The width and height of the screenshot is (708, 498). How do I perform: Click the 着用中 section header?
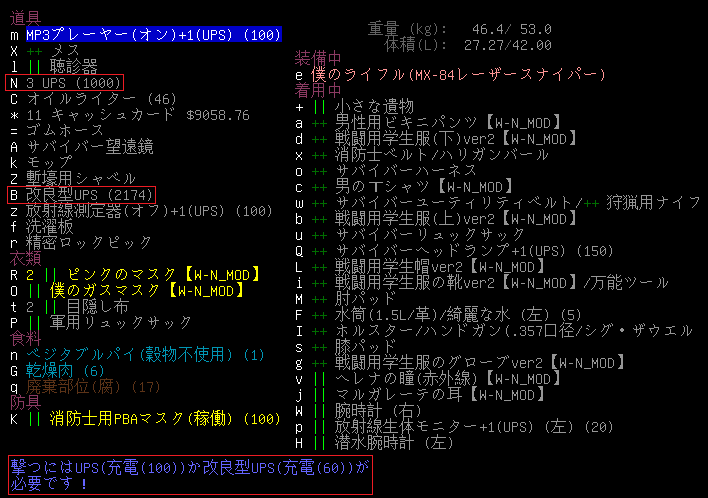coord(317,90)
